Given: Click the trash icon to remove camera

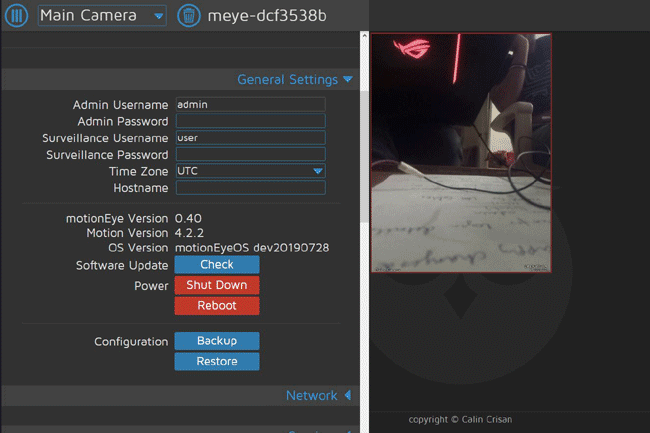Looking at the screenshot, I should pos(189,15).
